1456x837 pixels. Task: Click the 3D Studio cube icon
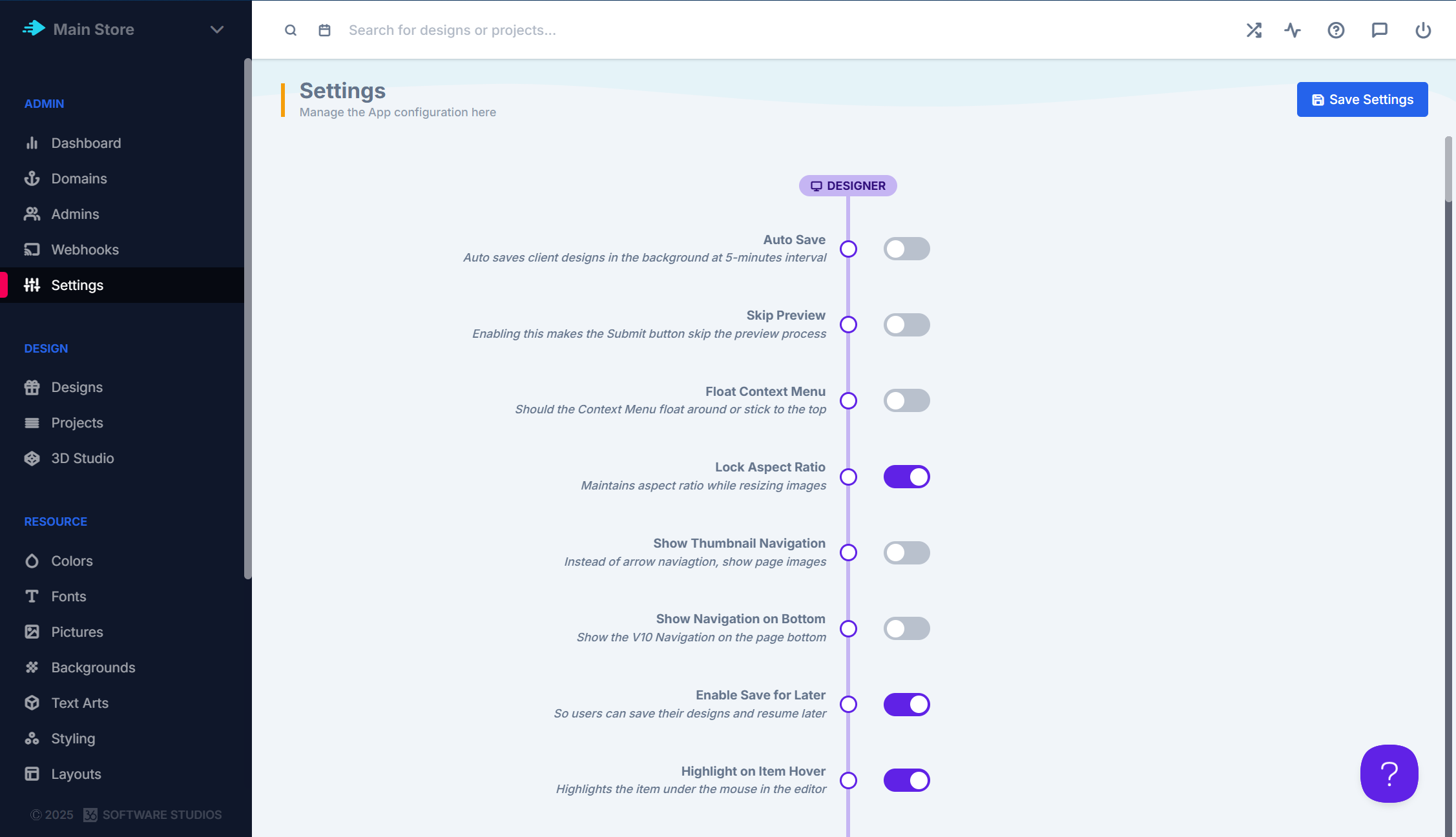(32, 458)
